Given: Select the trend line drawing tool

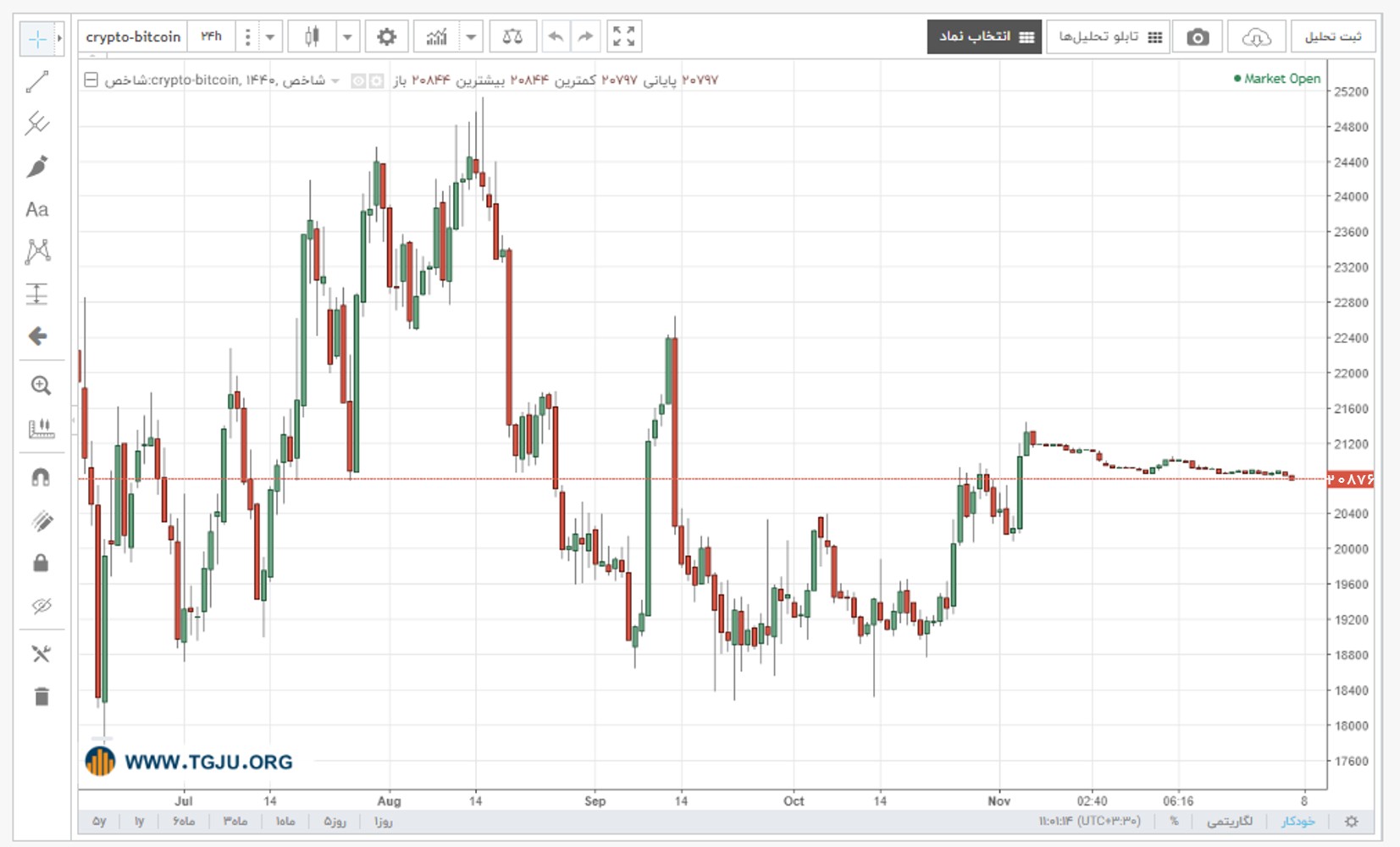Looking at the screenshot, I should click(37, 81).
